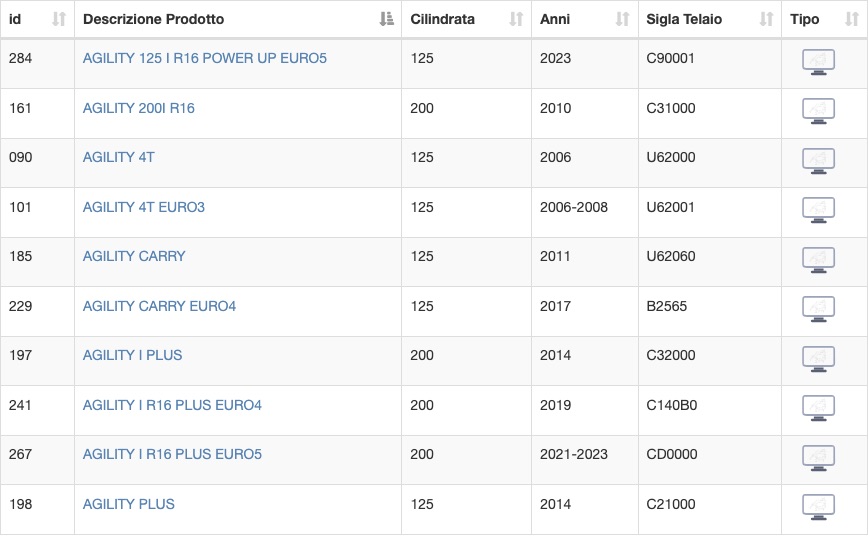Sort the Anni column

click(622, 19)
